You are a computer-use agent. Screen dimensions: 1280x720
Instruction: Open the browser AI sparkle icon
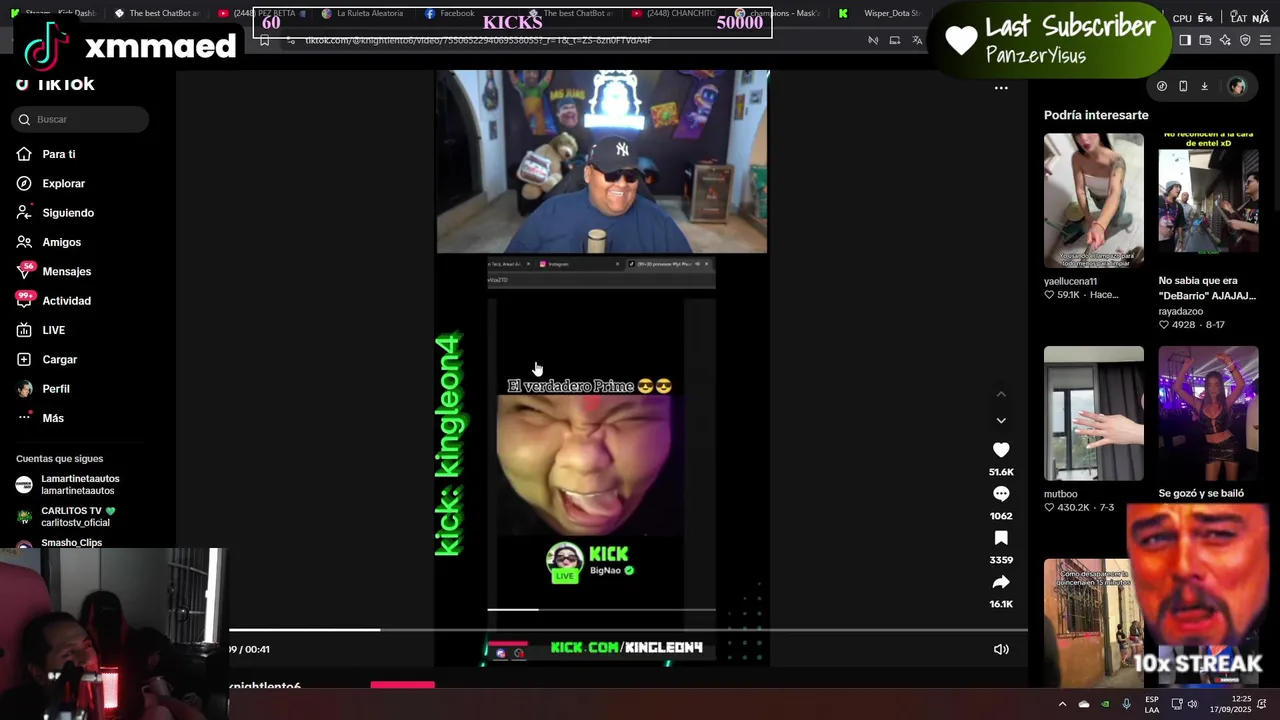[x=1225, y=40]
